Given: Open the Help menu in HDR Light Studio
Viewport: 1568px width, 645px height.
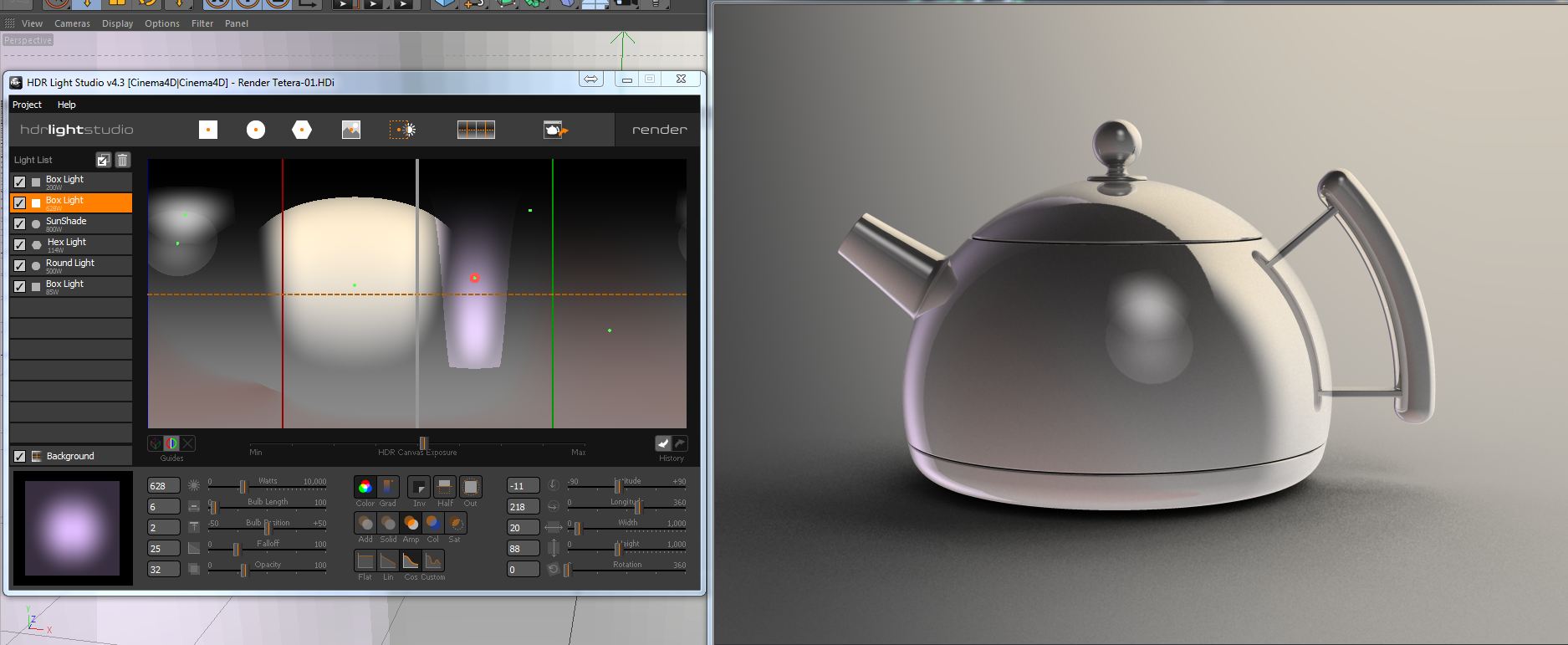Looking at the screenshot, I should point(67,105).
